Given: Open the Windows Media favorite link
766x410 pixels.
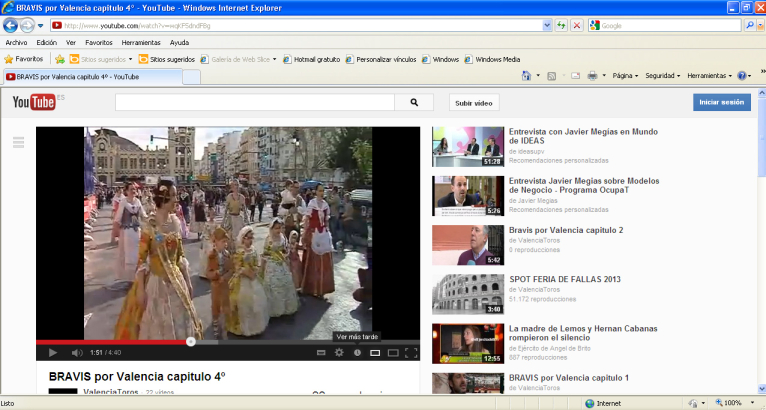Looking at the screenshot, I should pos(492,59).
